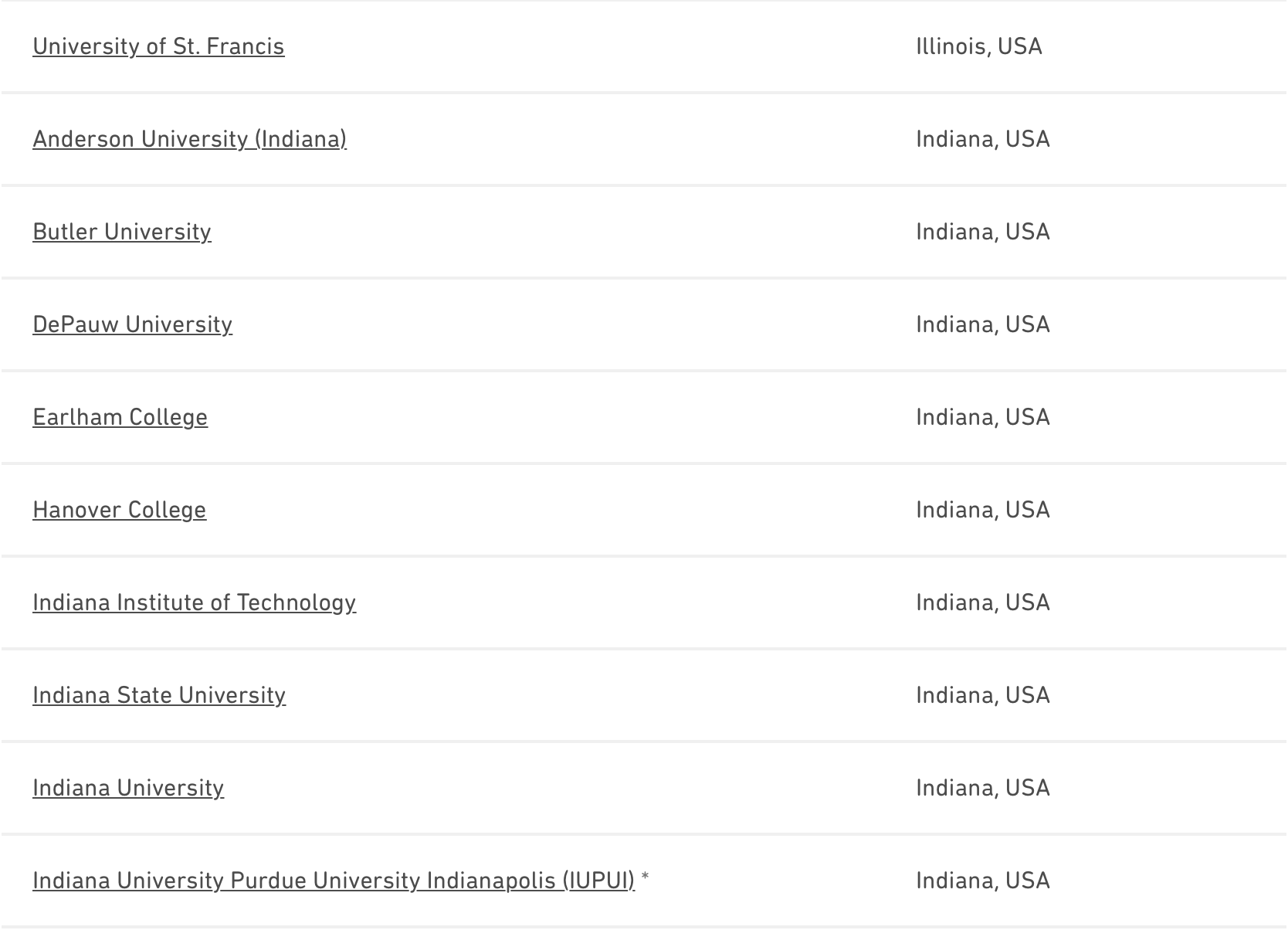Open the Hanover College link
This screenshot has width=1288, height=930.
pyautogui.click(x=119, y=511)
